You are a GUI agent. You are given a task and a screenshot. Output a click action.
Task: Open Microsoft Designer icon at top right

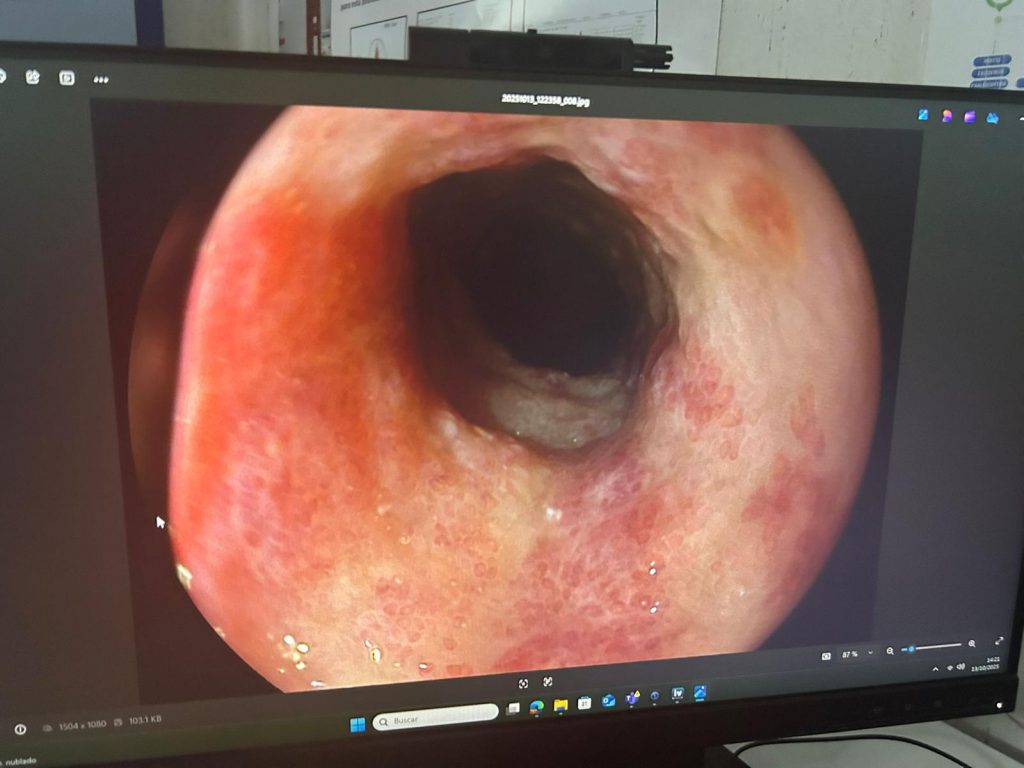coord(922,115)
